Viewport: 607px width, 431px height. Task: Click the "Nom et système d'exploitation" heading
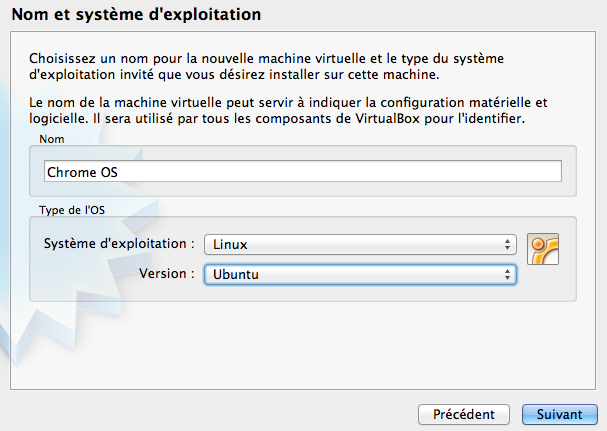(x=136, y=16)
